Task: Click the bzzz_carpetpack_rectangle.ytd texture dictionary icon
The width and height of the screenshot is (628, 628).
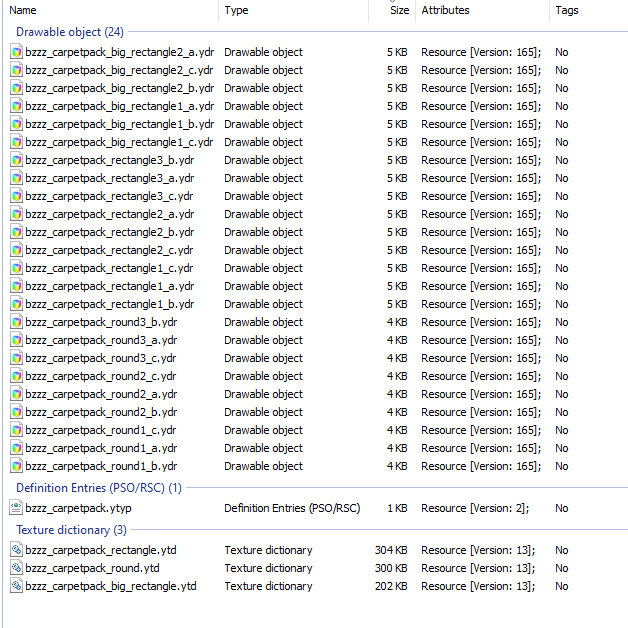Action: click(16, 550)
